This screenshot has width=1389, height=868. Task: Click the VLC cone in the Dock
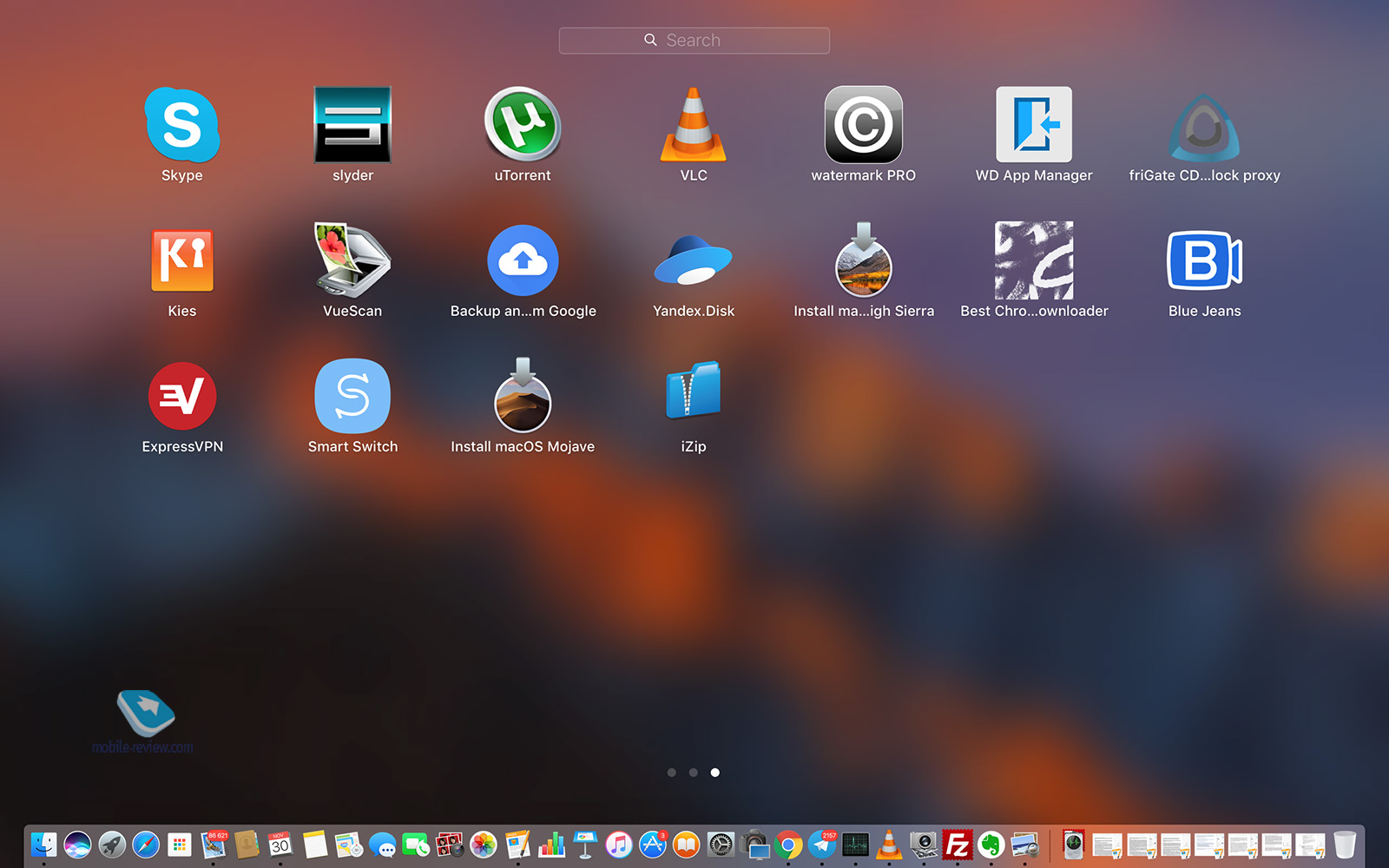point(889,845)
